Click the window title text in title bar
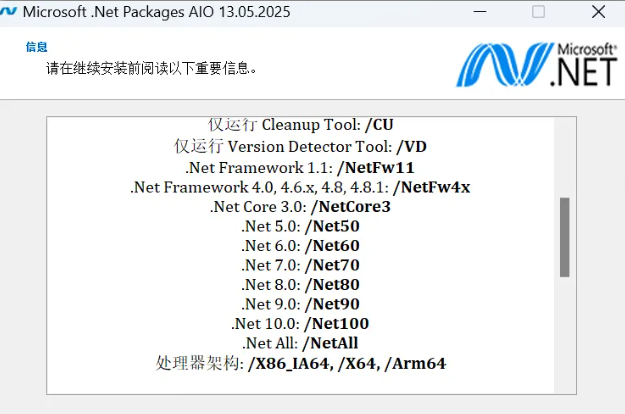625x414 pixels. coord(157,12)
